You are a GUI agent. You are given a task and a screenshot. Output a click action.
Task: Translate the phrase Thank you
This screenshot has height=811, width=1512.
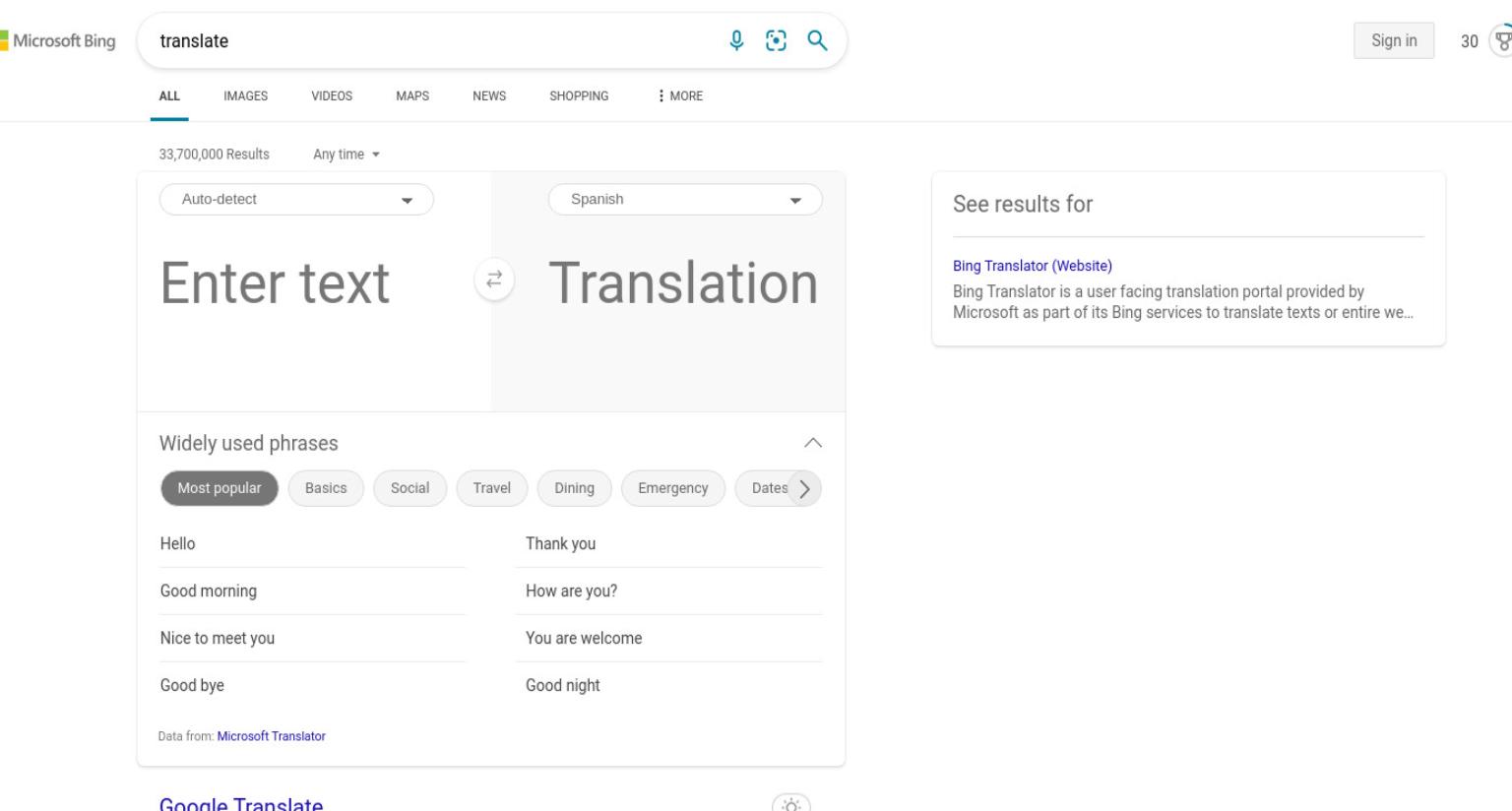click(x=668, y=544)
